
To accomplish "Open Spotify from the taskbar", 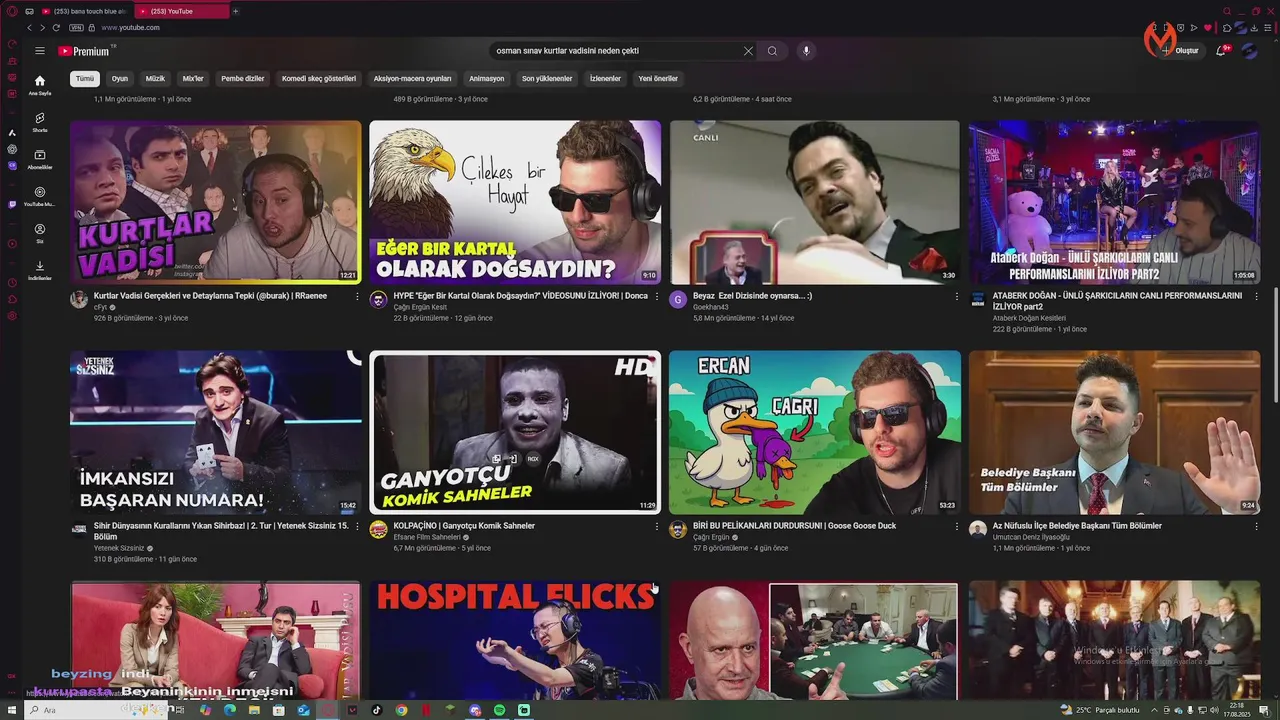I will tap(499, 710).
